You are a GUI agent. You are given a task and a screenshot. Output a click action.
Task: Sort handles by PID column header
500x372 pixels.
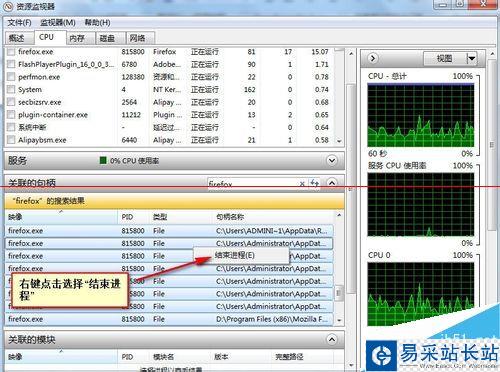coord(133,217)
